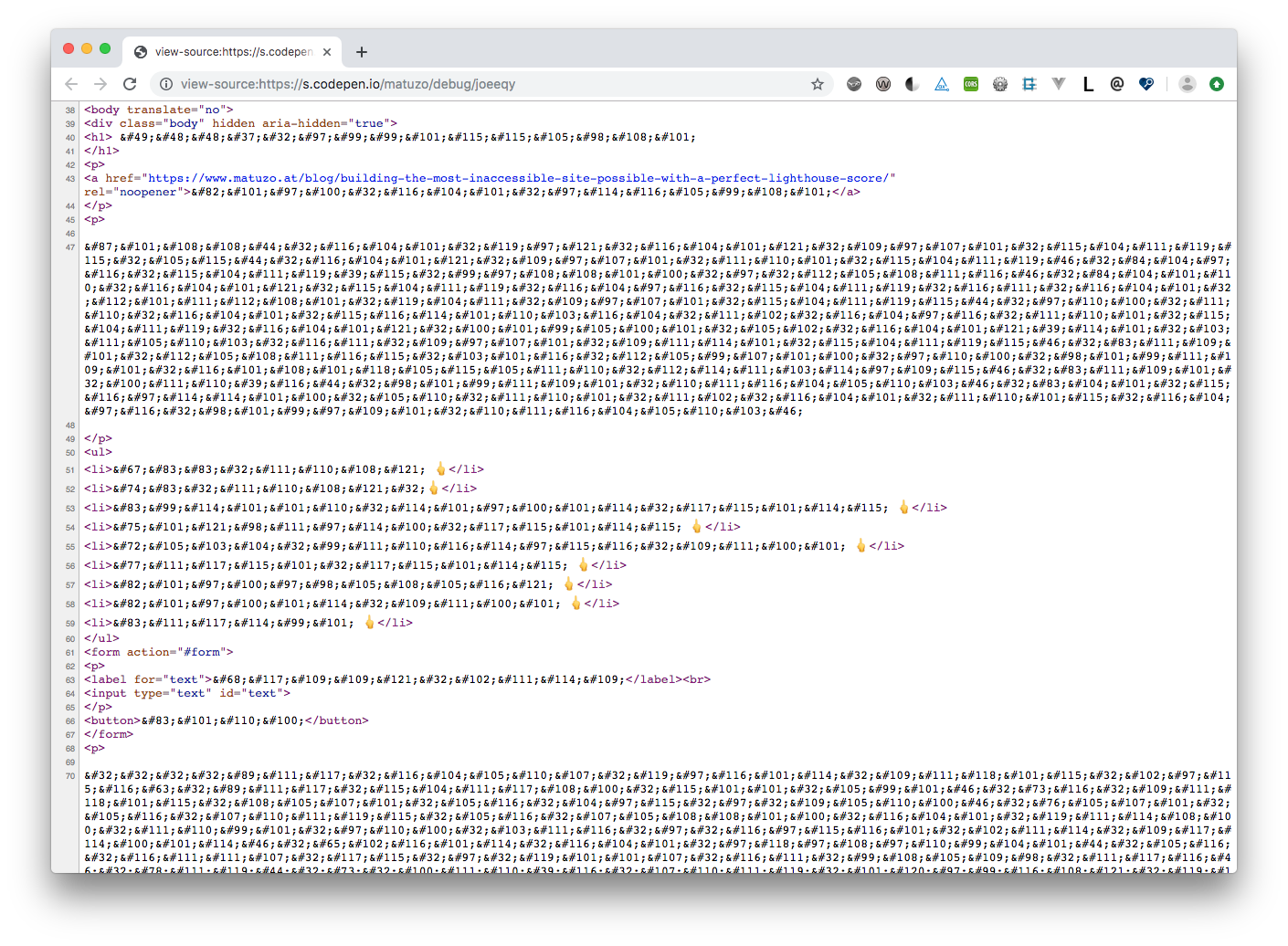Open the gray V Vue devtools extension

[1059, 84]
